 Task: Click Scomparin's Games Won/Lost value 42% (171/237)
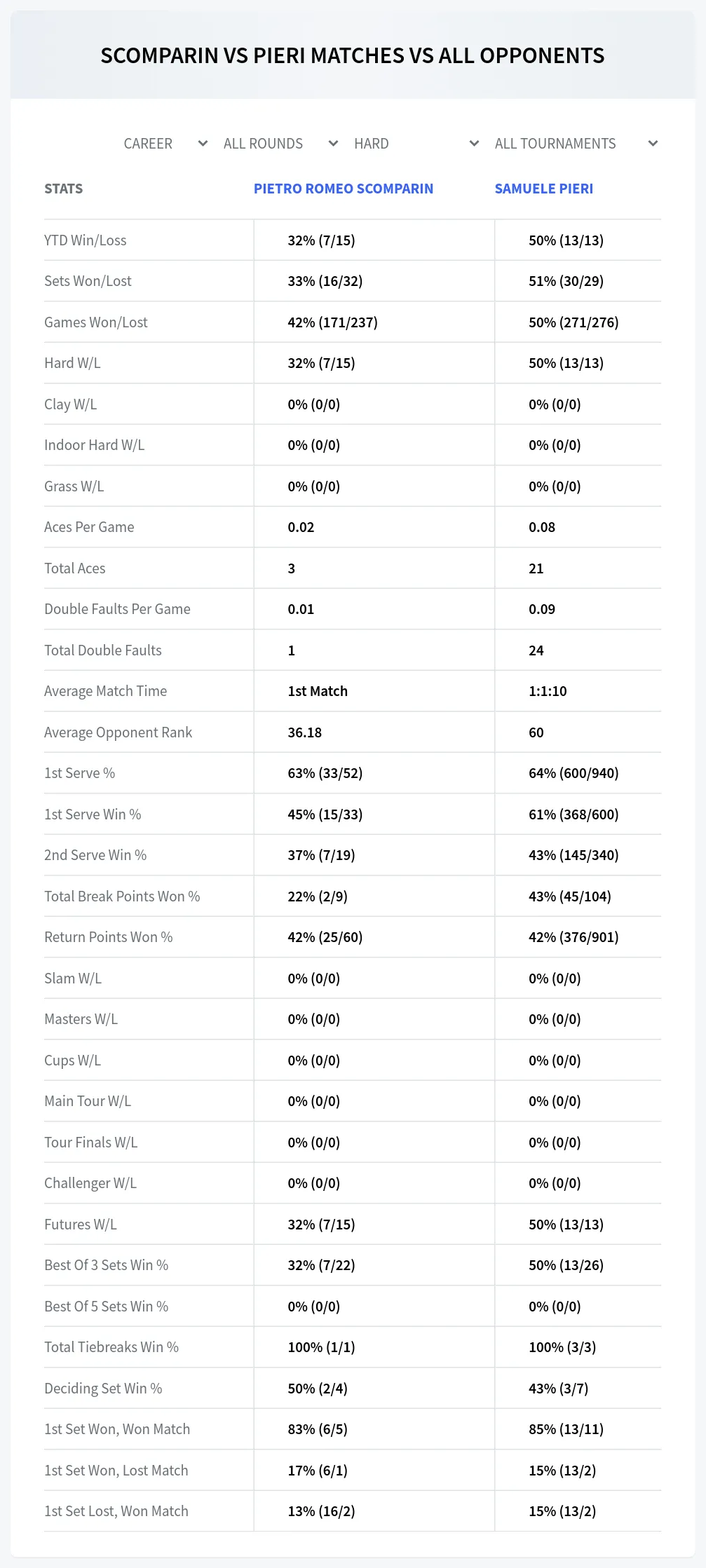pos(332,322)
